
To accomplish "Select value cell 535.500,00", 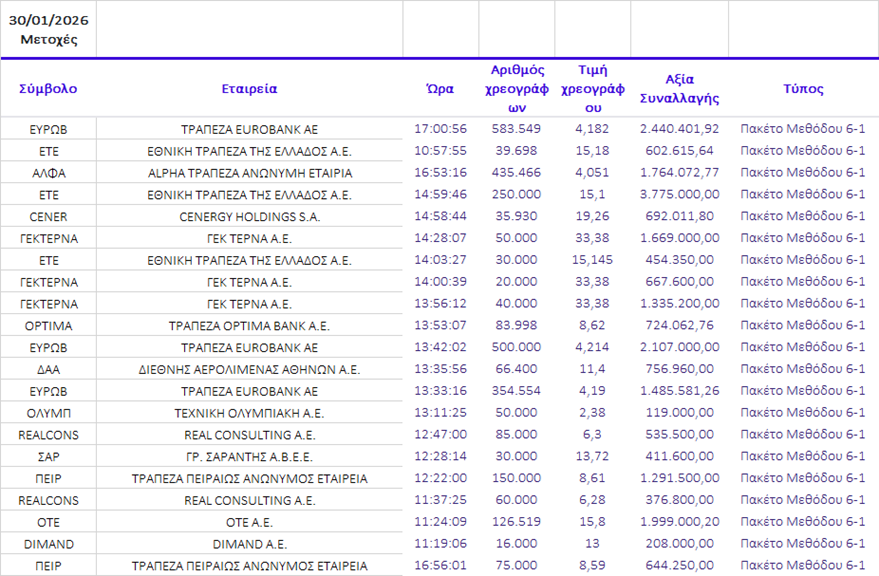I will tap(679, 435).
